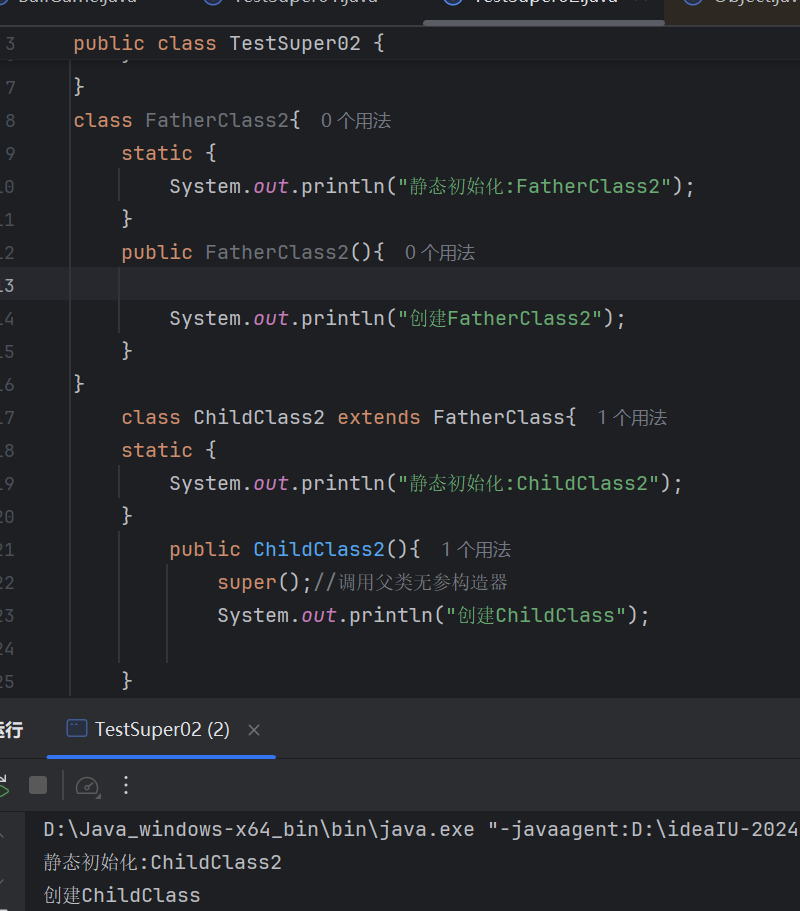Place cursor on the highlighted empty line 13

click(400, 285)
